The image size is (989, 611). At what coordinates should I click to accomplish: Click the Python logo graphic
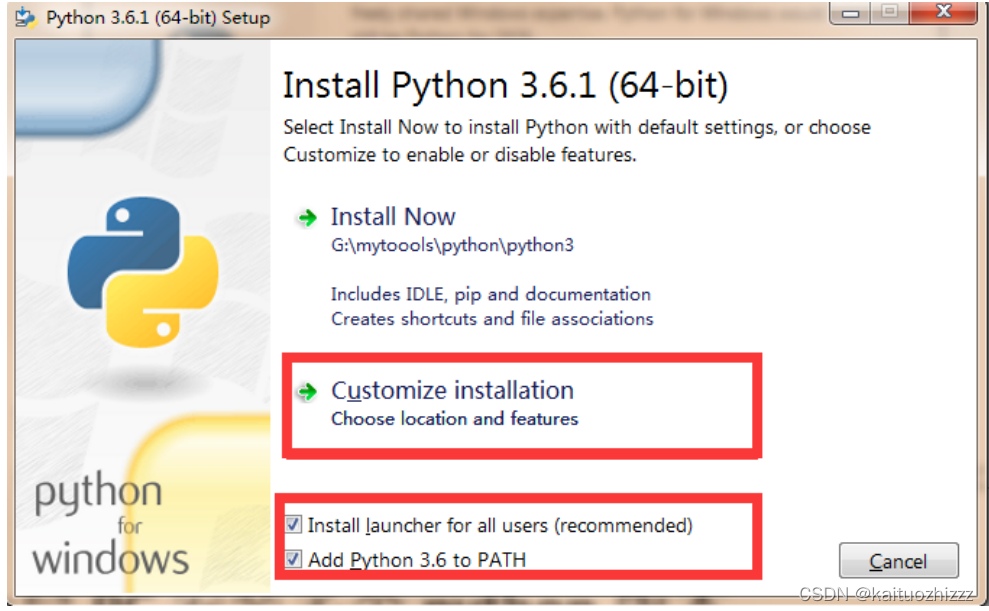point(143,272)
